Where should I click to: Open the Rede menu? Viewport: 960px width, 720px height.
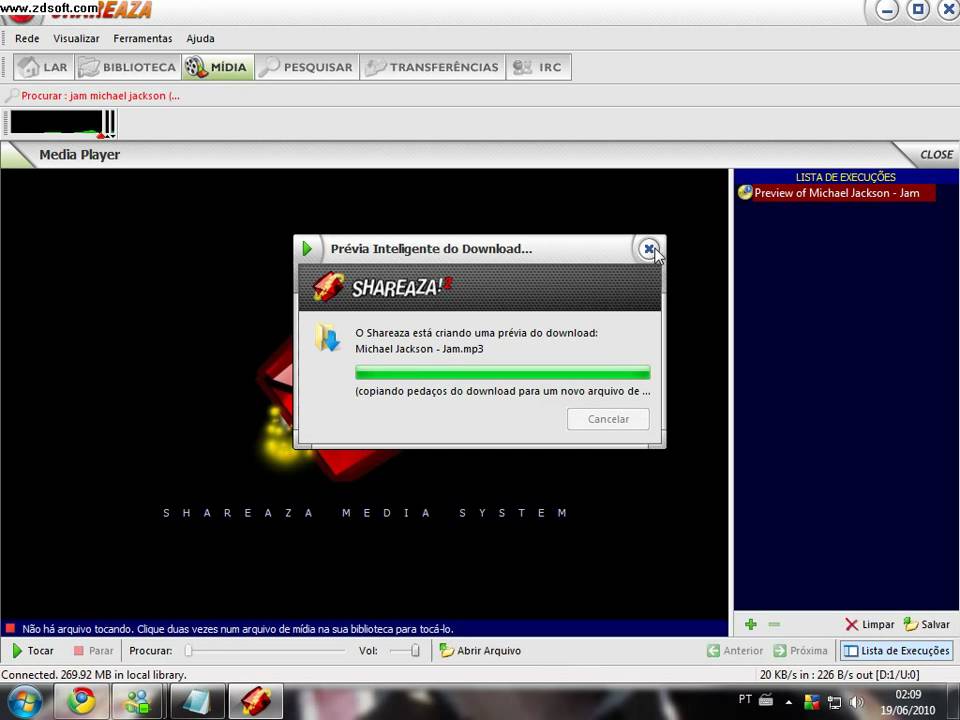(x=27, y=39)
